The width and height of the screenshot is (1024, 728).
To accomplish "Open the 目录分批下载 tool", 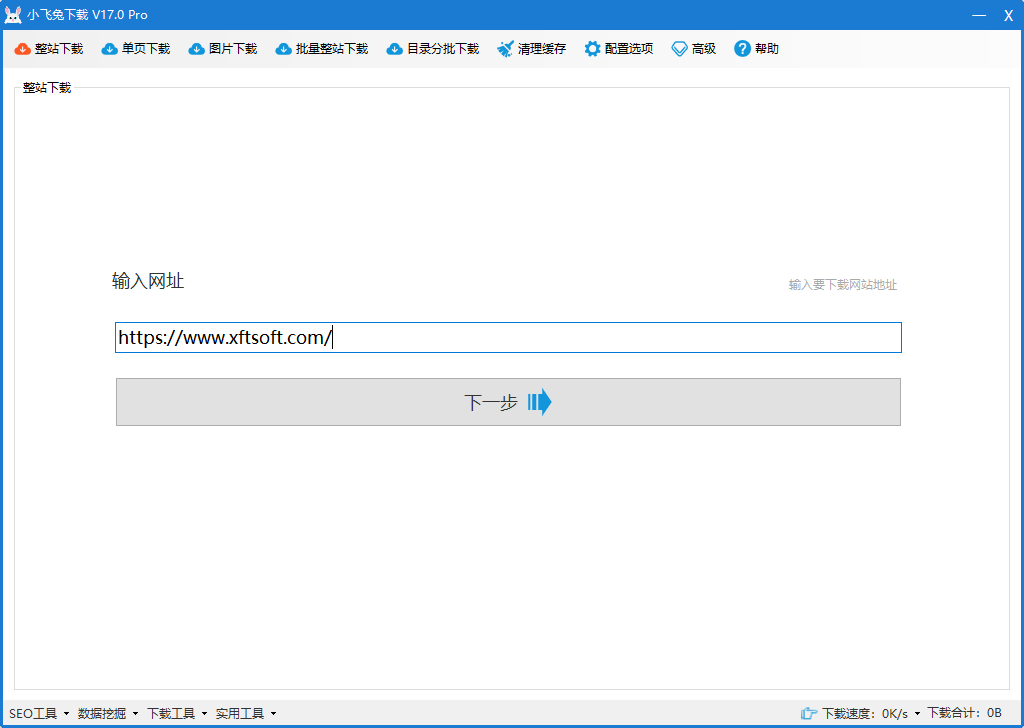I will click(395, 49).
